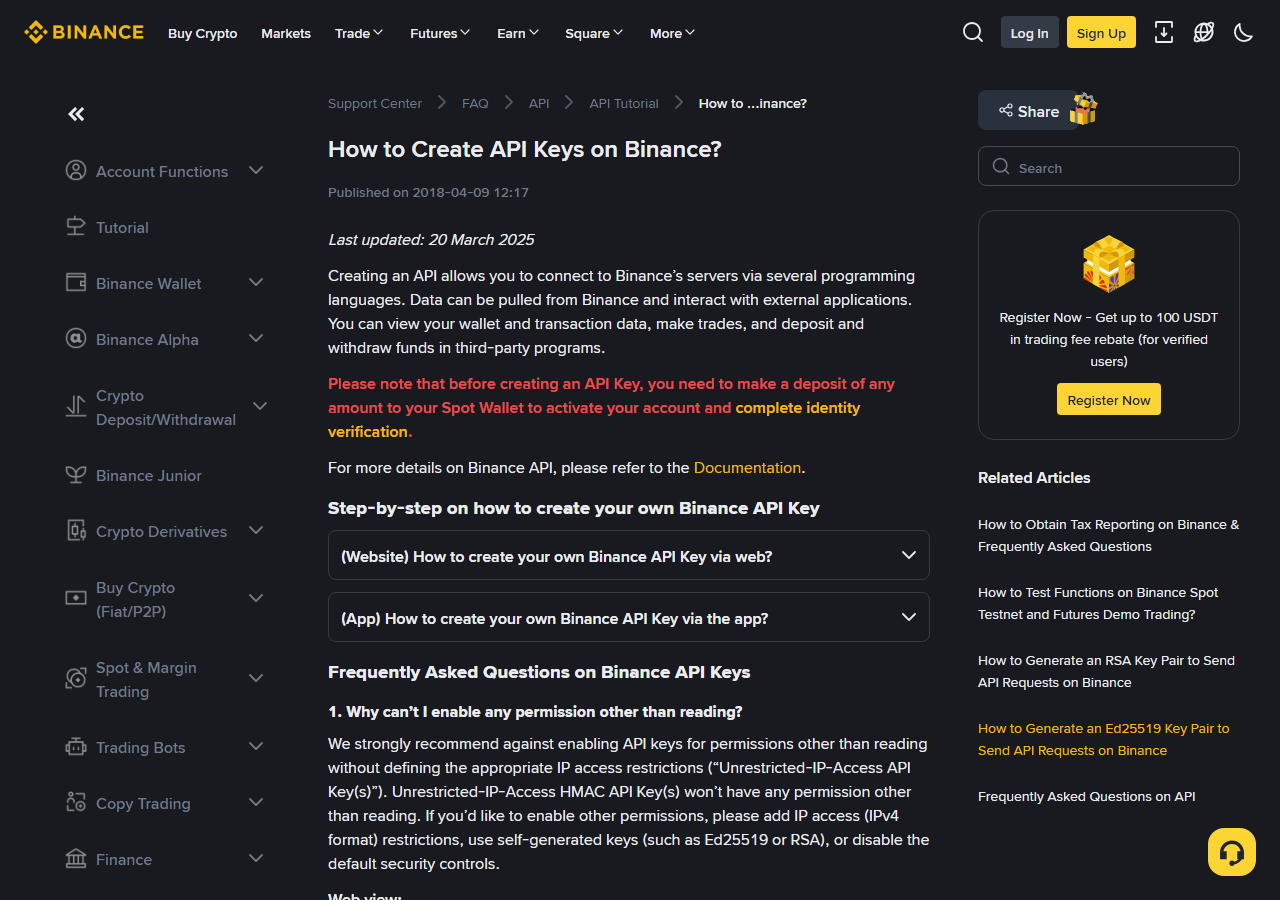The width and height of the screenshot is (1280, 900).
Task: Expand Buy Crypto (Fiat/P2P) chevron
Action: (x=256, y=598)
